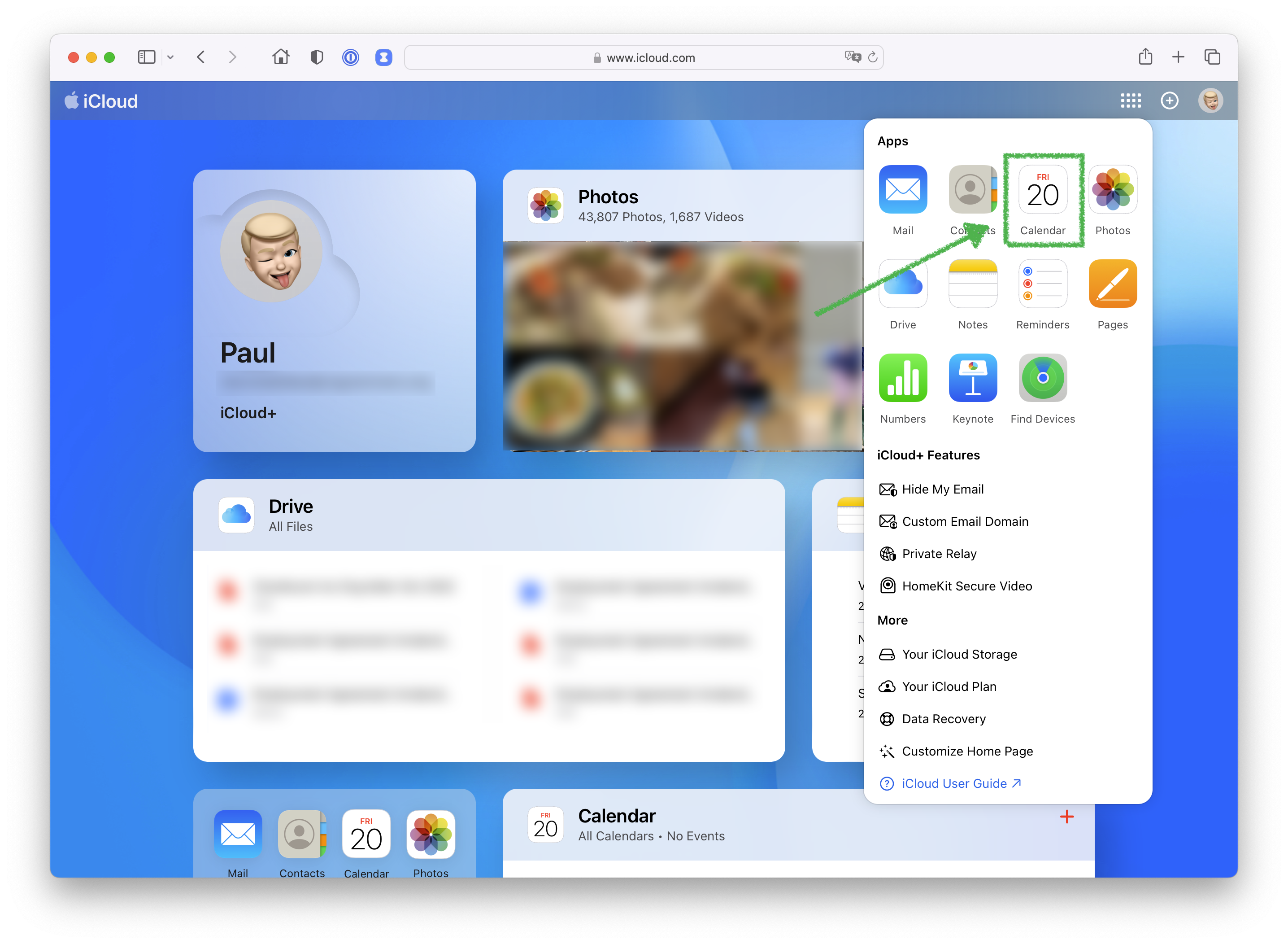
Task: Expand sidebar options dropdown arrow
Action: (170, 57)
